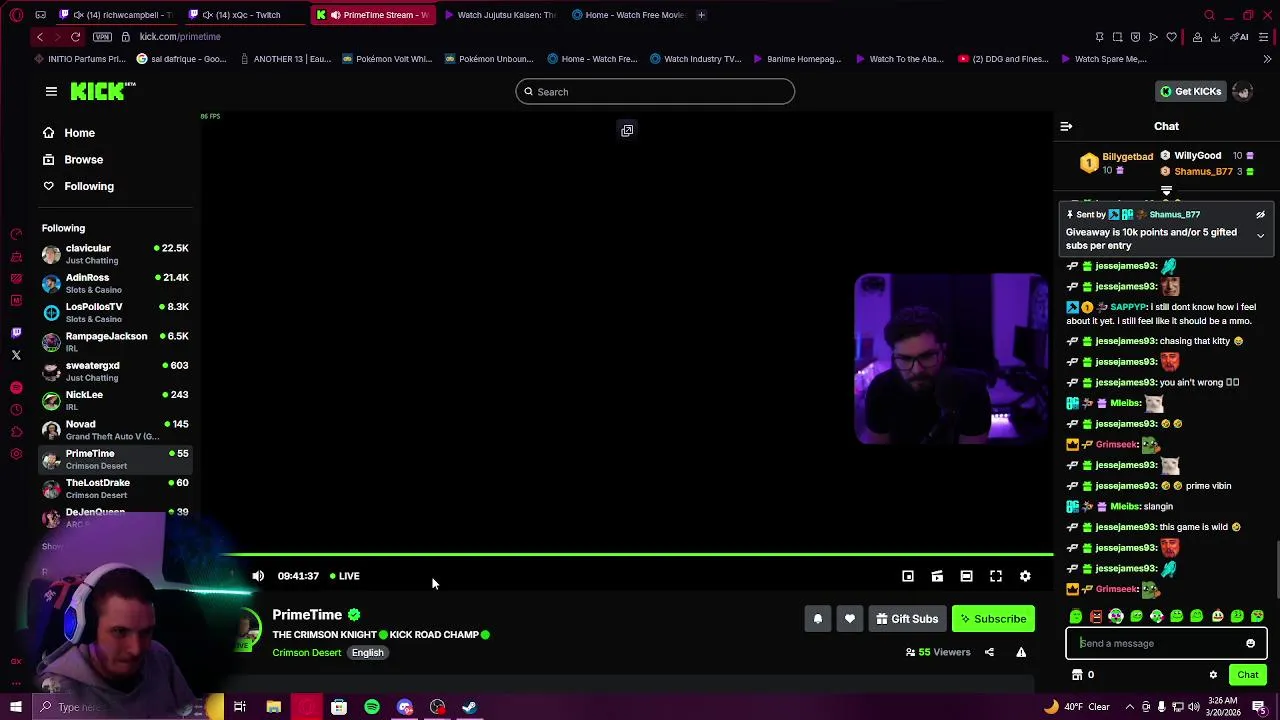Open NickLee channel in Following list
Image resolution: width=1280 pixels, height=720 pixels.
click(115, 400)
